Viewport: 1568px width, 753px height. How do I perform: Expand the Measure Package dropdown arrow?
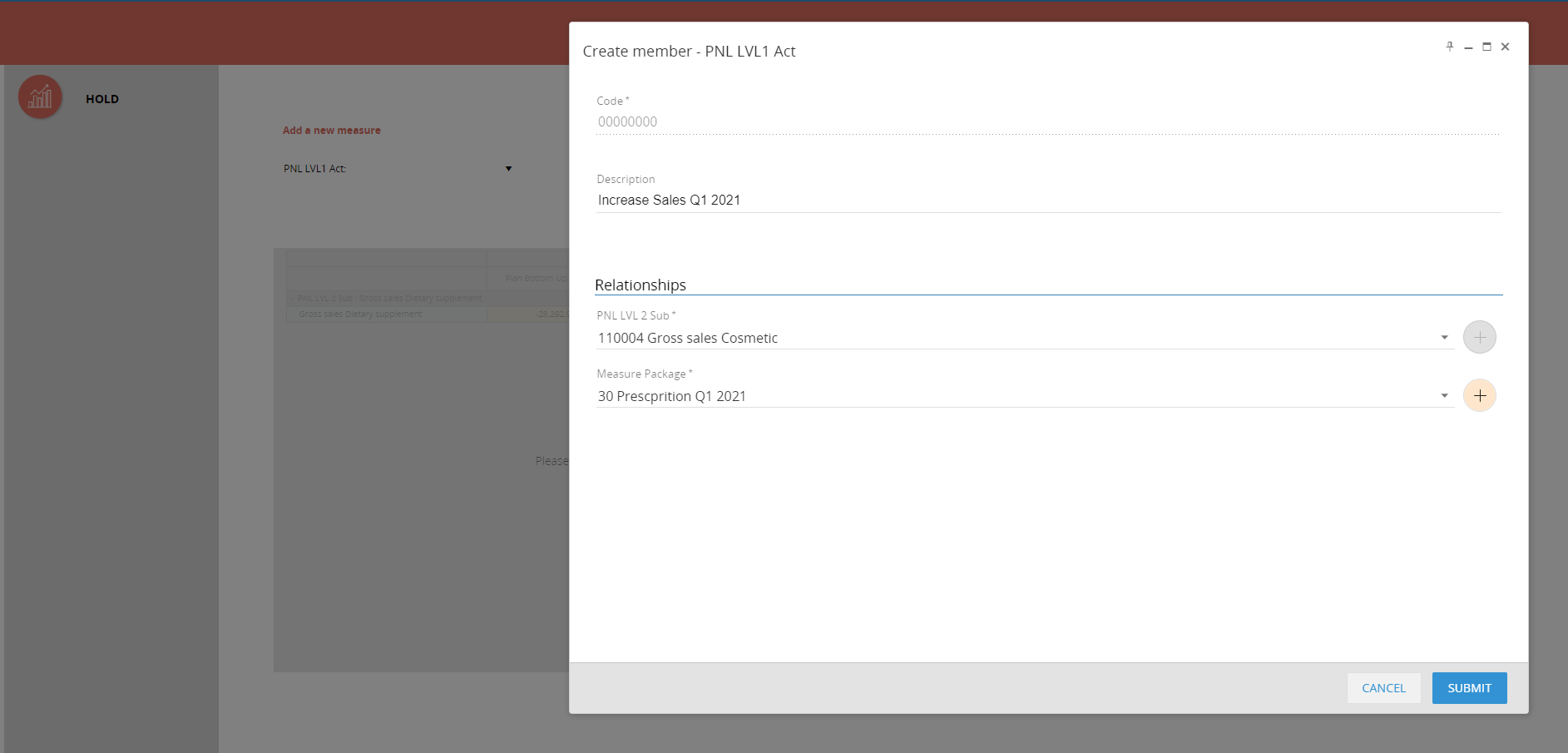[1444, 396]
